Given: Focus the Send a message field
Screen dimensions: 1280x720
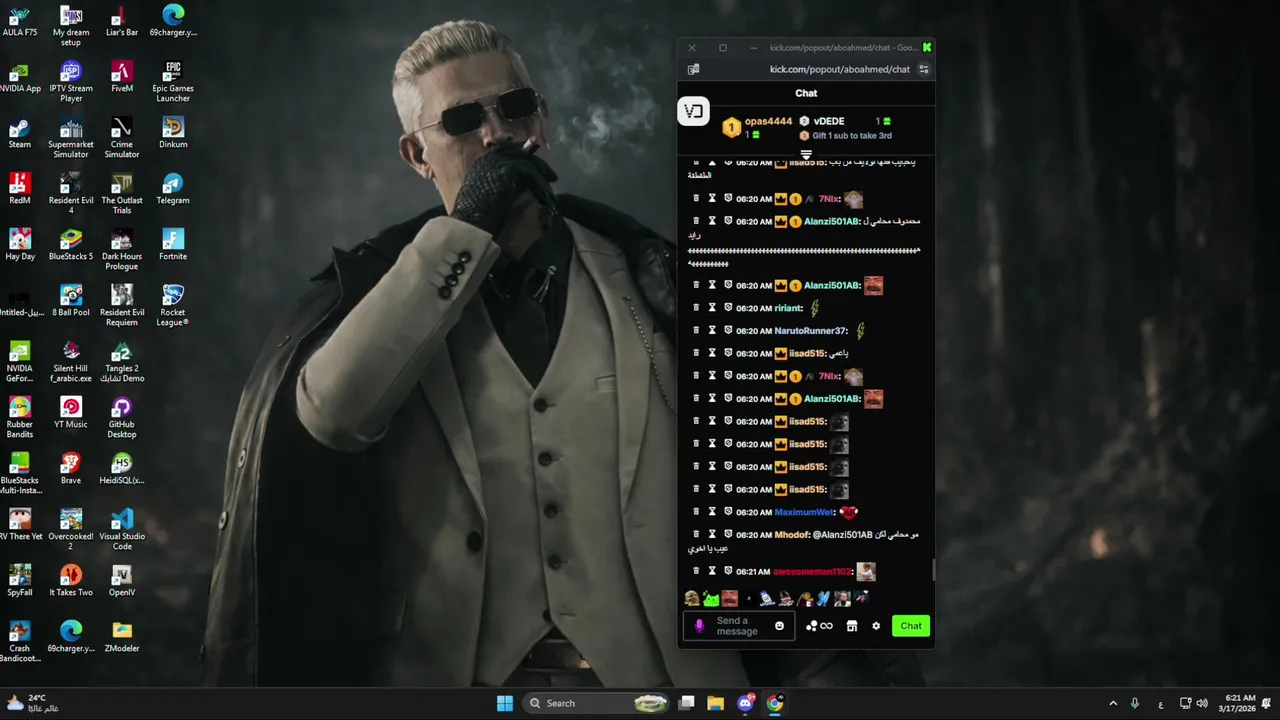Looking at the screenshot, I should (738, 626).
